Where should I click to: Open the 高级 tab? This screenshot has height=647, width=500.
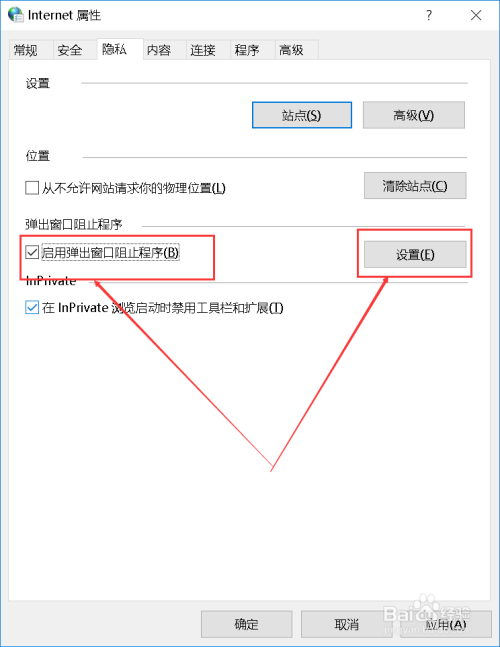pos(291,50)
